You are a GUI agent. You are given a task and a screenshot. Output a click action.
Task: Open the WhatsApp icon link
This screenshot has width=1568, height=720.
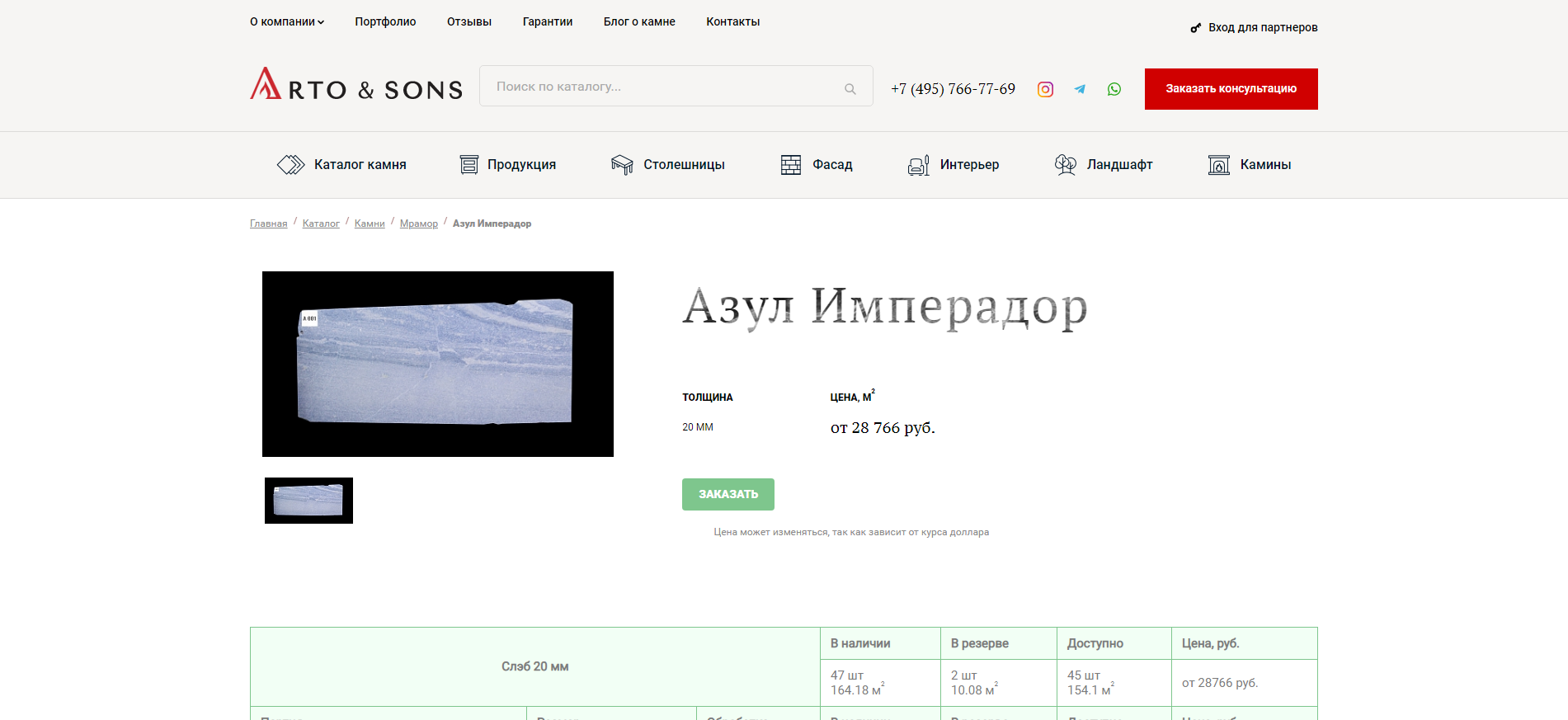pos(1114,89)
